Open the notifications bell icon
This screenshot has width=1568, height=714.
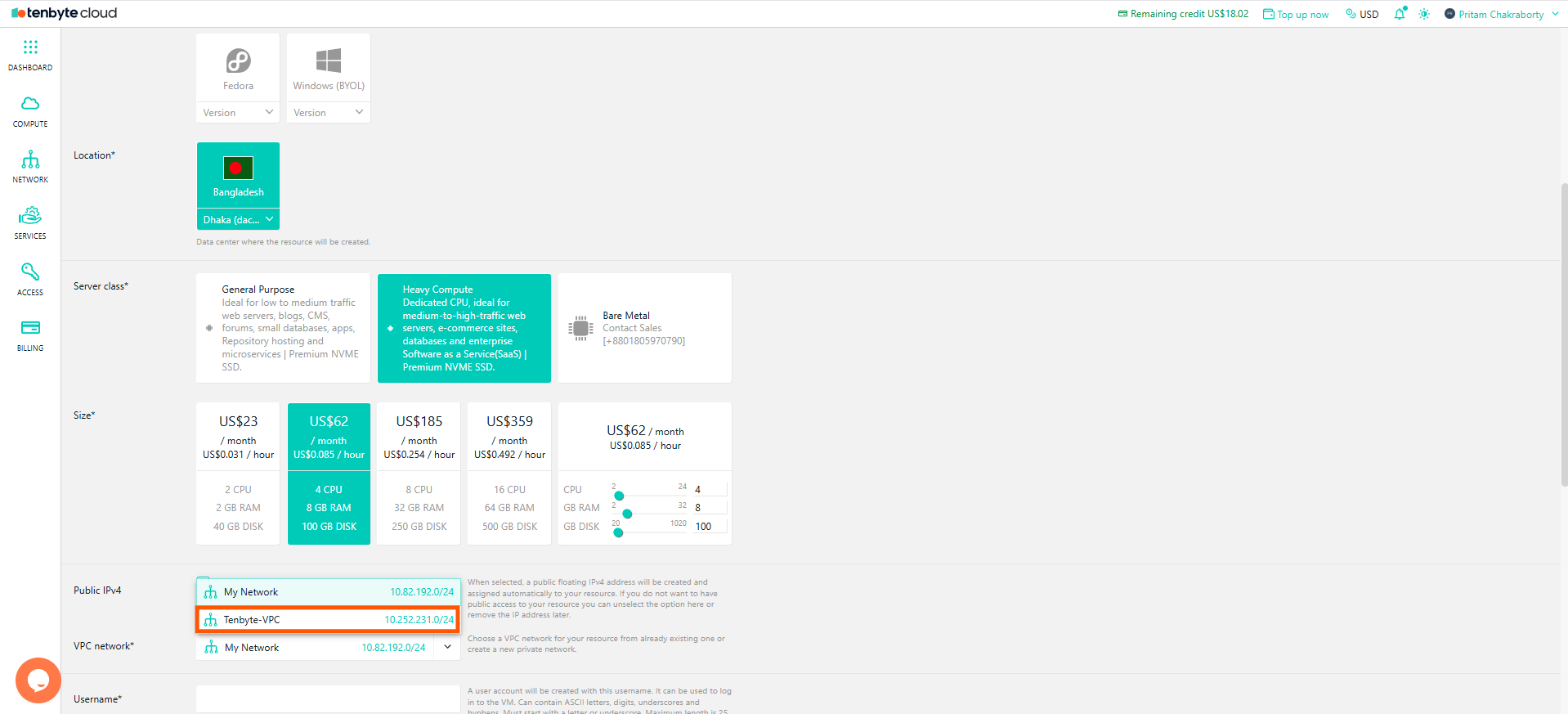point(1400,14)
